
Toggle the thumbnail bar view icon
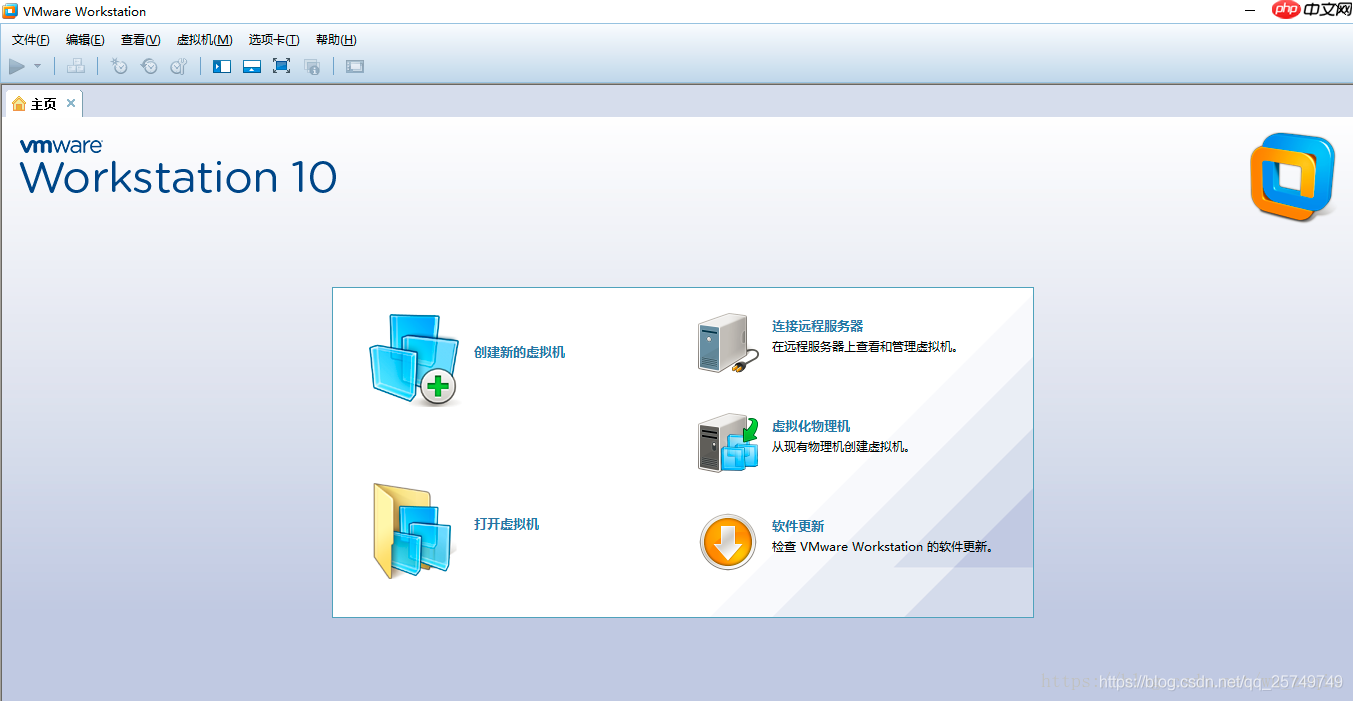[x=252, y=66]
